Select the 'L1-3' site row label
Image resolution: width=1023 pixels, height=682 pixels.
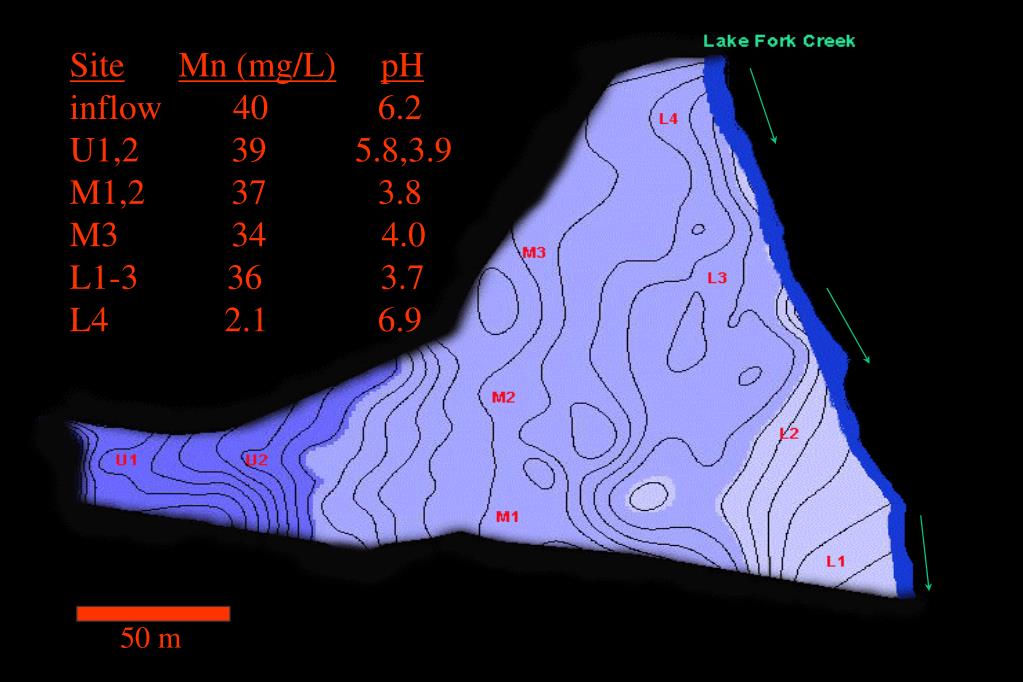(103, 278)
